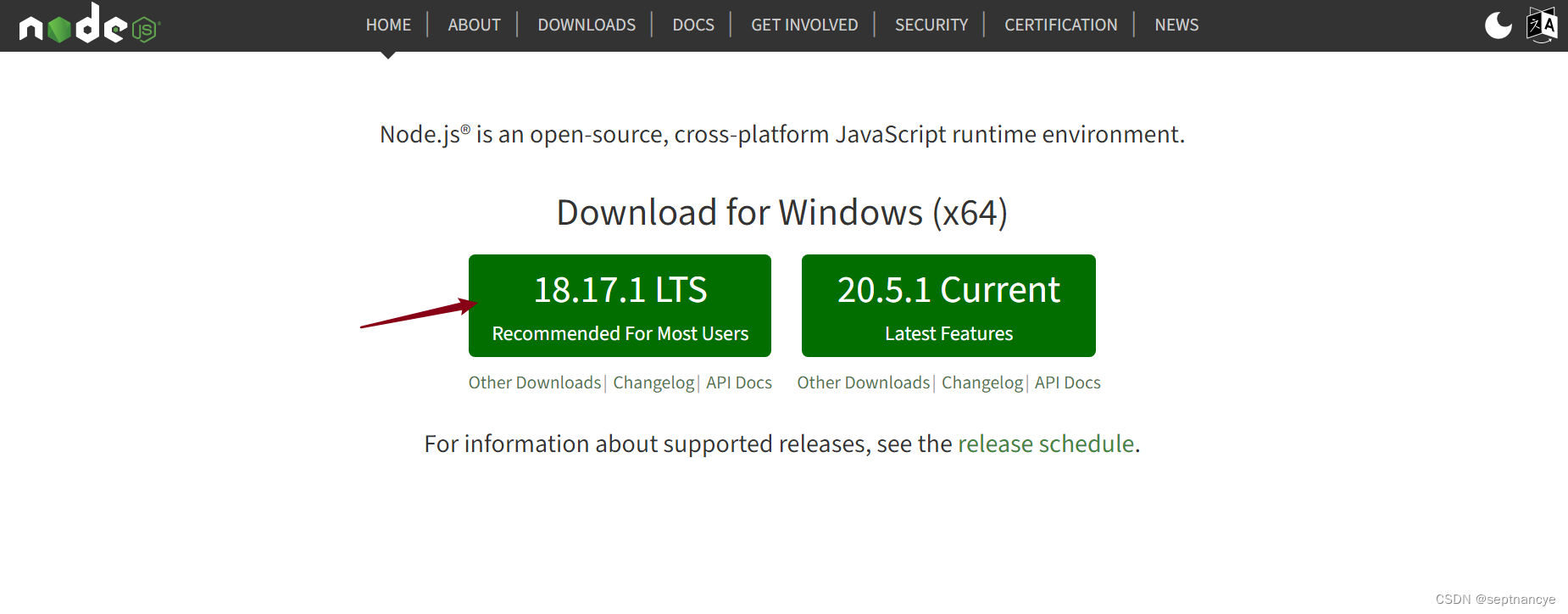The width and height of the screenshot is (1568, 614).
Task: Click the Node.js description sentence
Action: coord(782,134)
